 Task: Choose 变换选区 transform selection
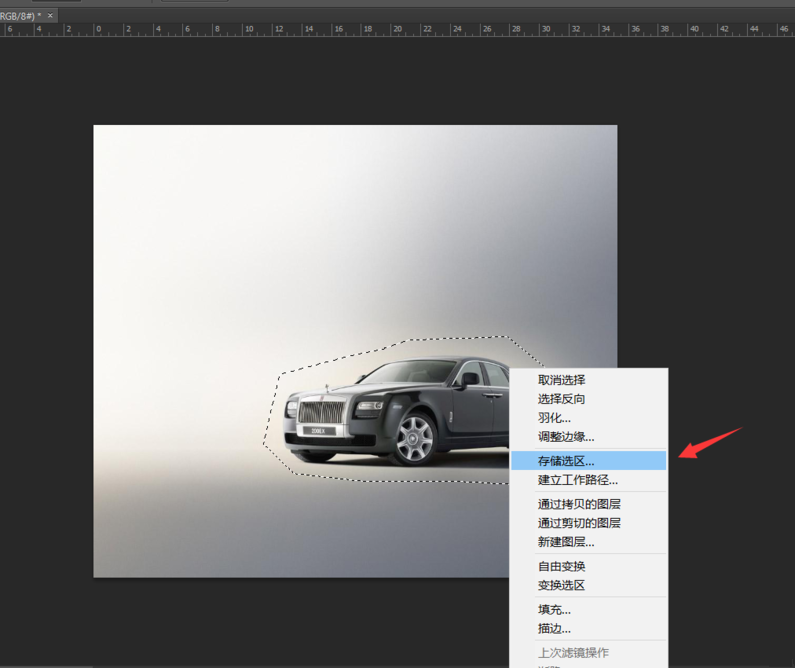561,585
